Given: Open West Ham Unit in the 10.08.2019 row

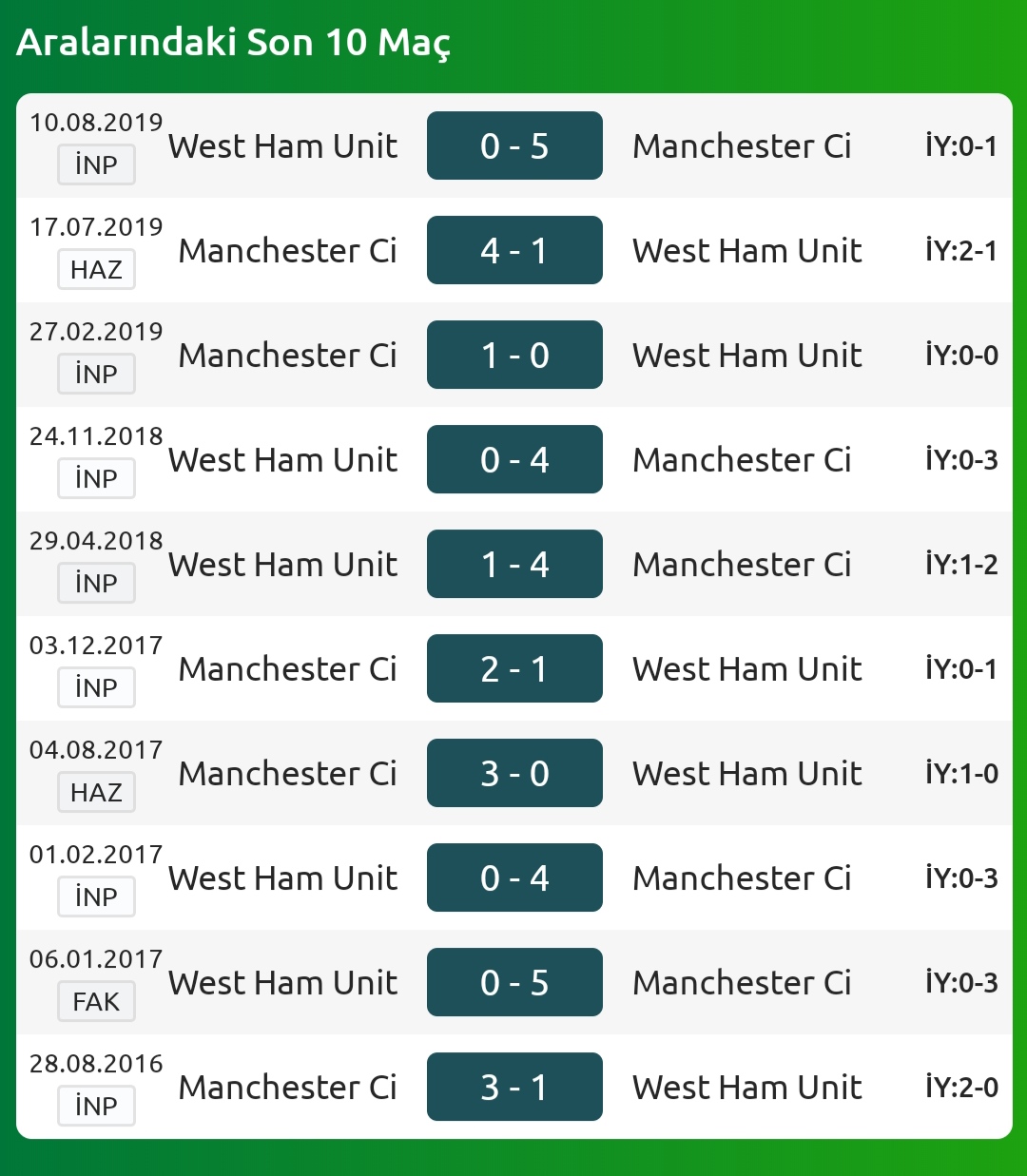Looking at the screenshot, I should tap(282, 145).
